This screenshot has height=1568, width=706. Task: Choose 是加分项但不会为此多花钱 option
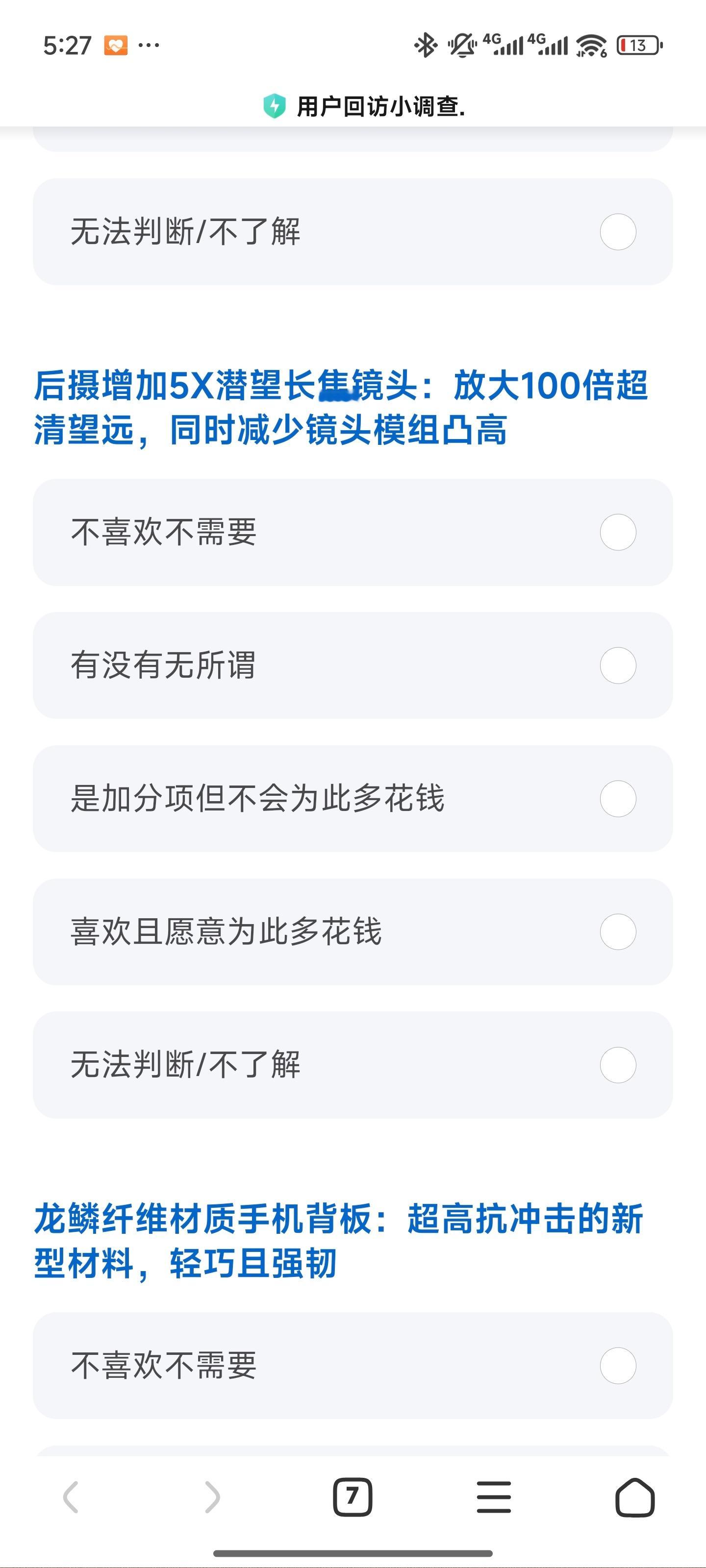(x=353, y=799)
